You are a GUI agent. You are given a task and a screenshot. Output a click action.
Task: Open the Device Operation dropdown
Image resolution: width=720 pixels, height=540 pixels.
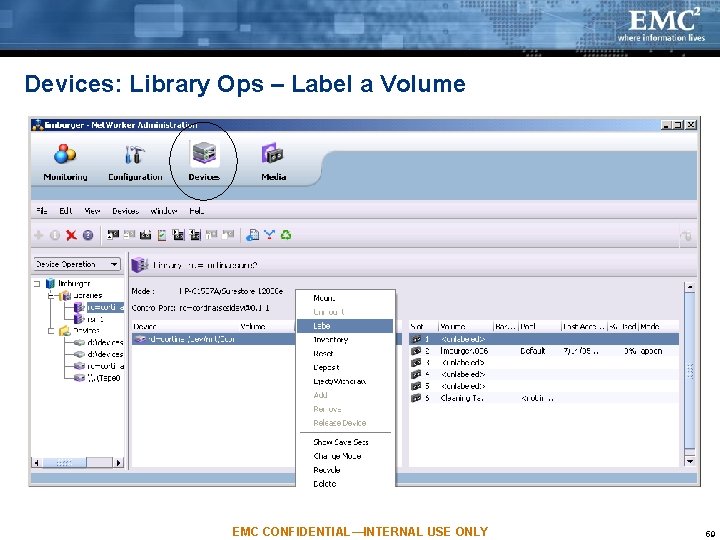[77, 264]
